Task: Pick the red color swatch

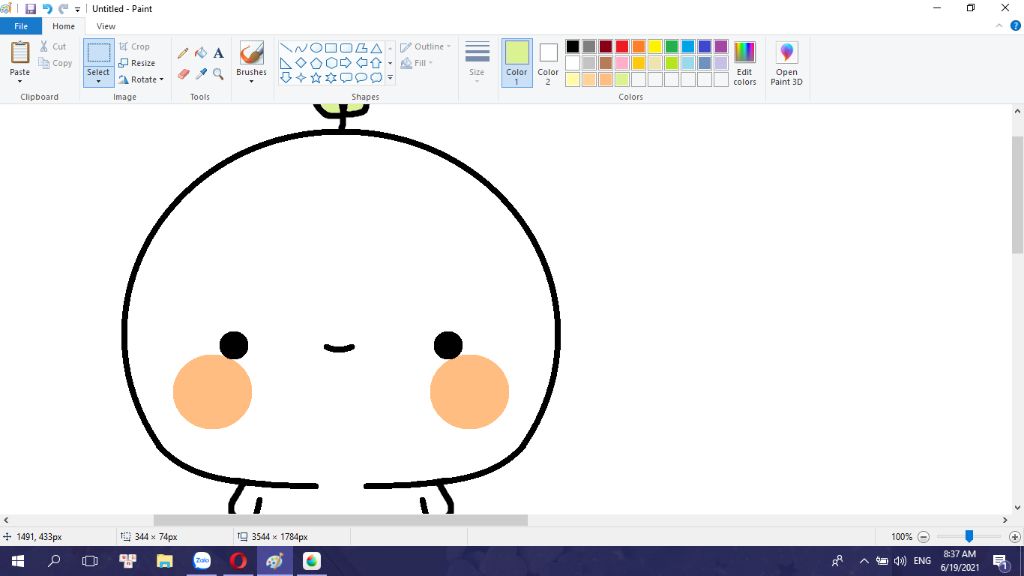Action: [622, 46]
